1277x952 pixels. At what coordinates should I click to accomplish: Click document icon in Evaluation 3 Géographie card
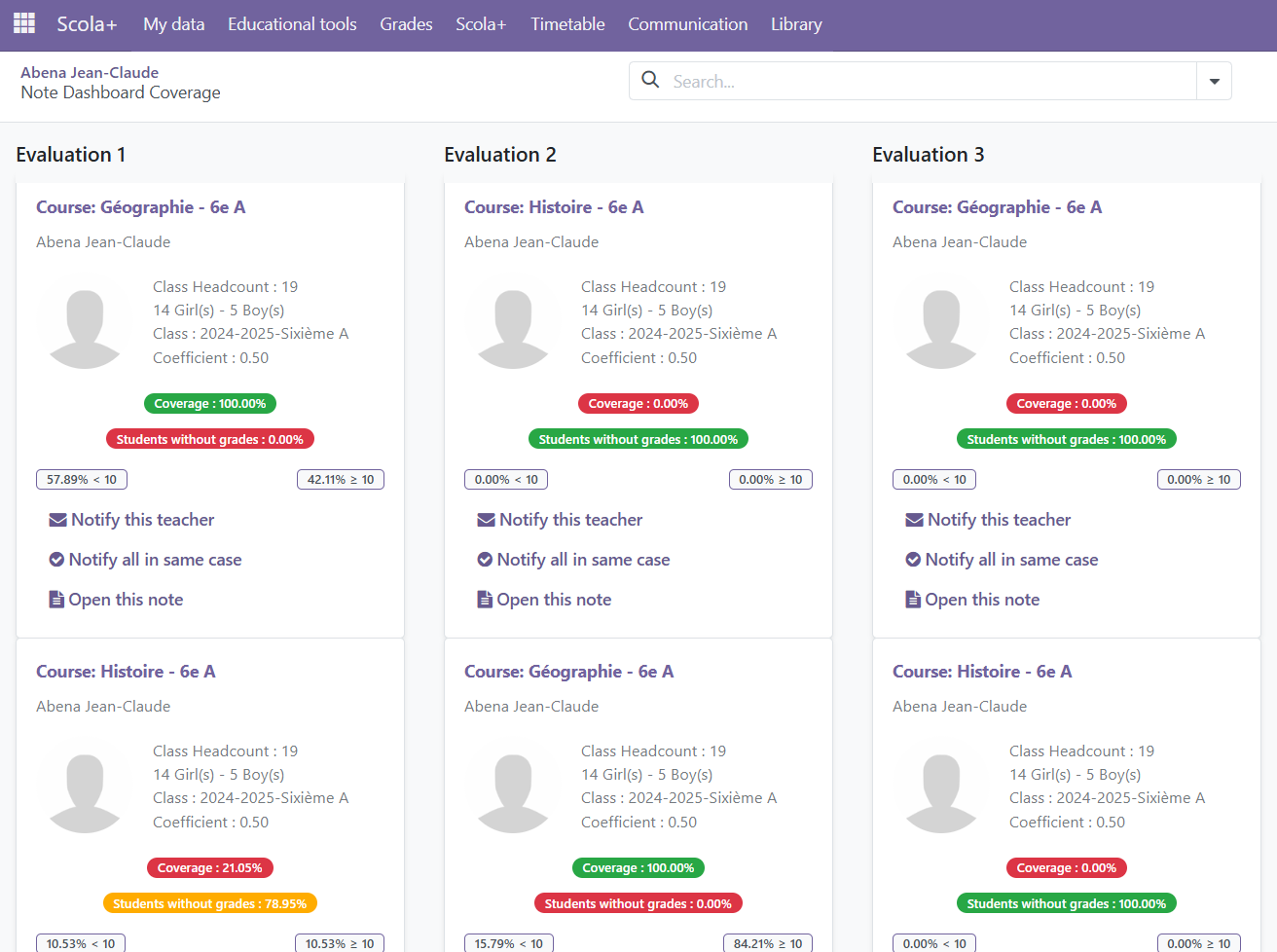coord(913,600)
